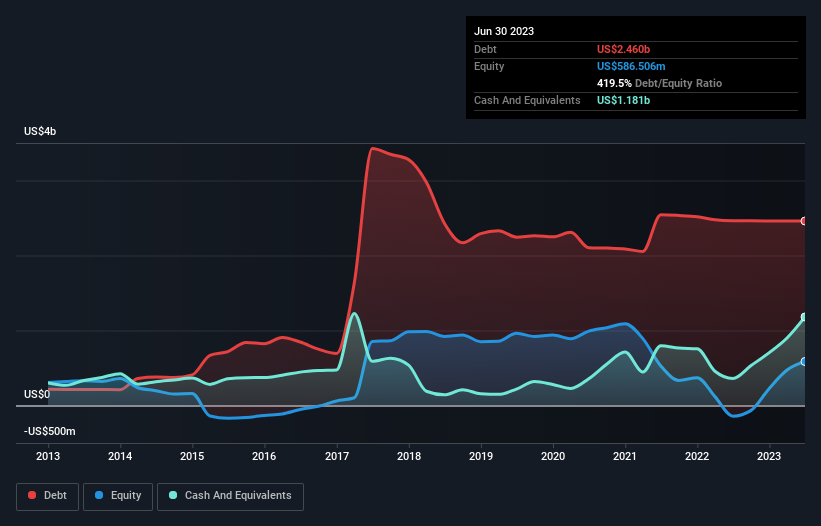The height and width of the screenshot is (526, 821).
Task: Click the -US$500m y-axis label
Action: point(50,431)
